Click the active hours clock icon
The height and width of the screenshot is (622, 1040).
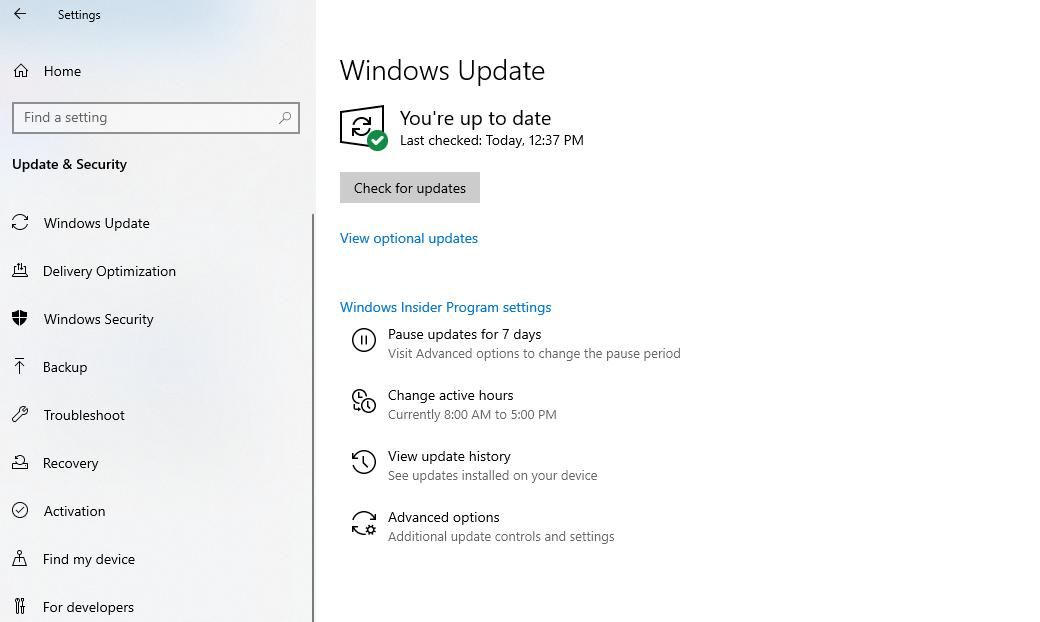363,401
